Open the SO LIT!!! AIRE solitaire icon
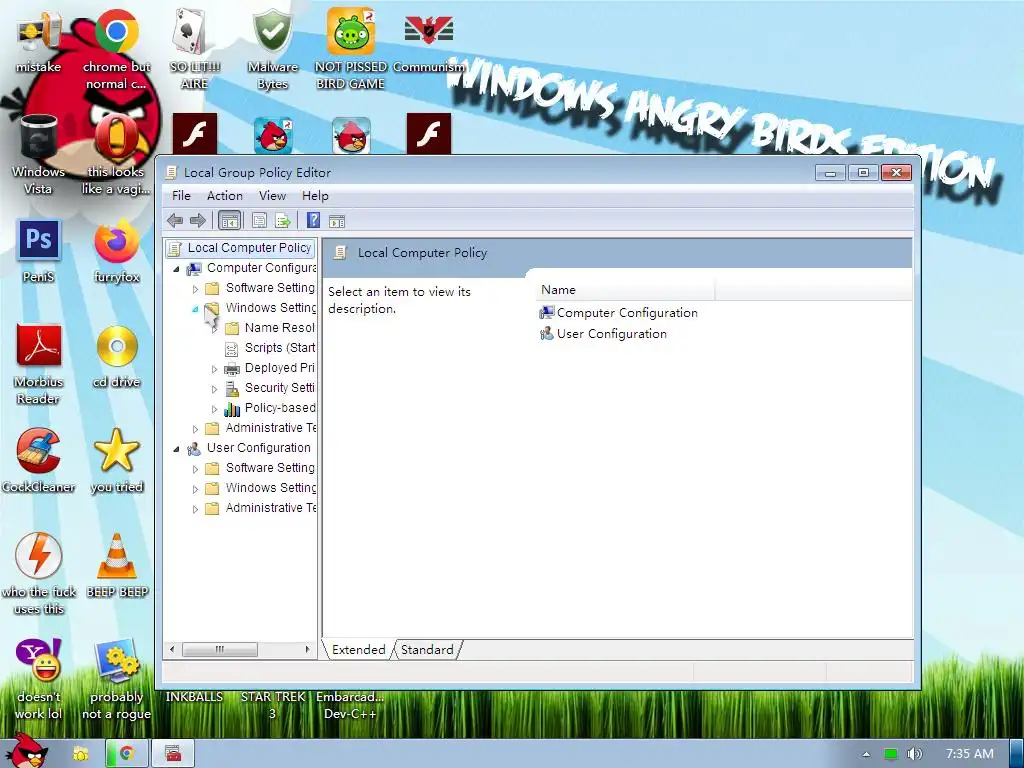Viewport: 1024px width, 768px height. click(x=194, y=49)
